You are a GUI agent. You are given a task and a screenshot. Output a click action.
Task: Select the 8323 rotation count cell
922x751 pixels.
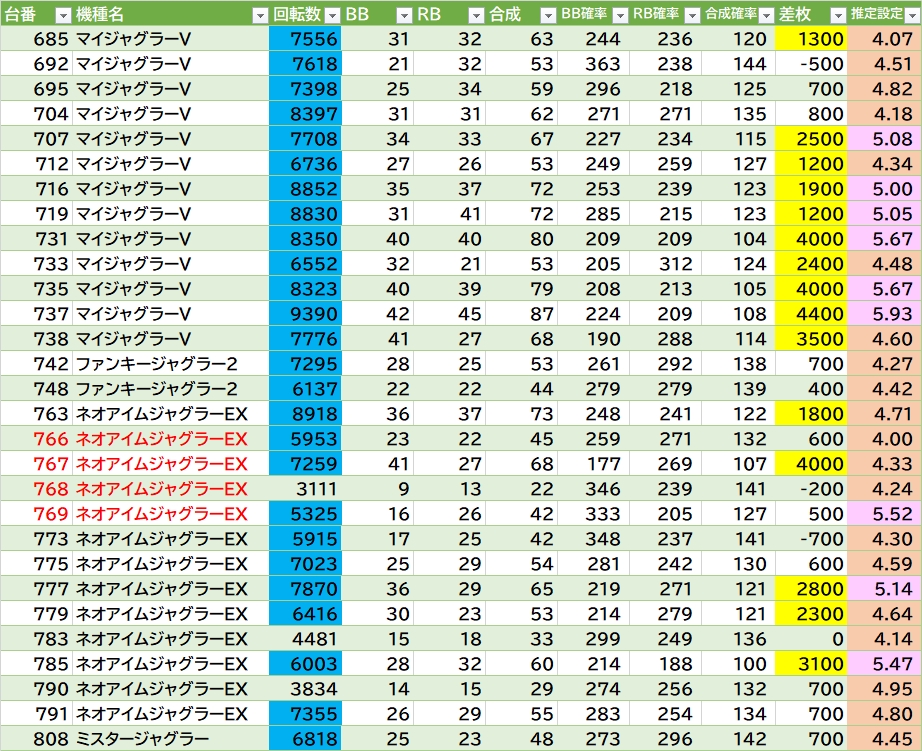coord(305,289)
